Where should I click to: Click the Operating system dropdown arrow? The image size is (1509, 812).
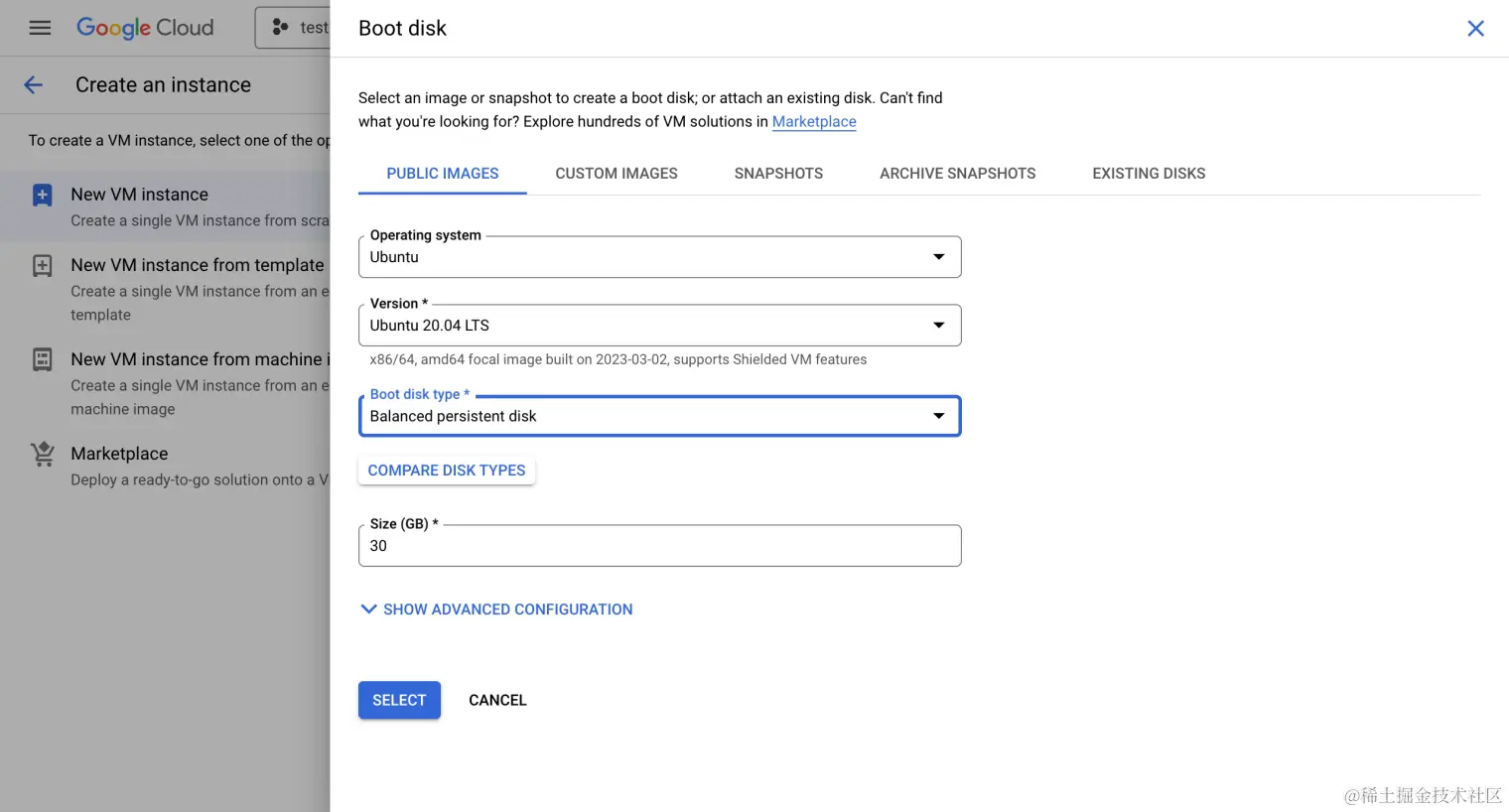[938, 257]
